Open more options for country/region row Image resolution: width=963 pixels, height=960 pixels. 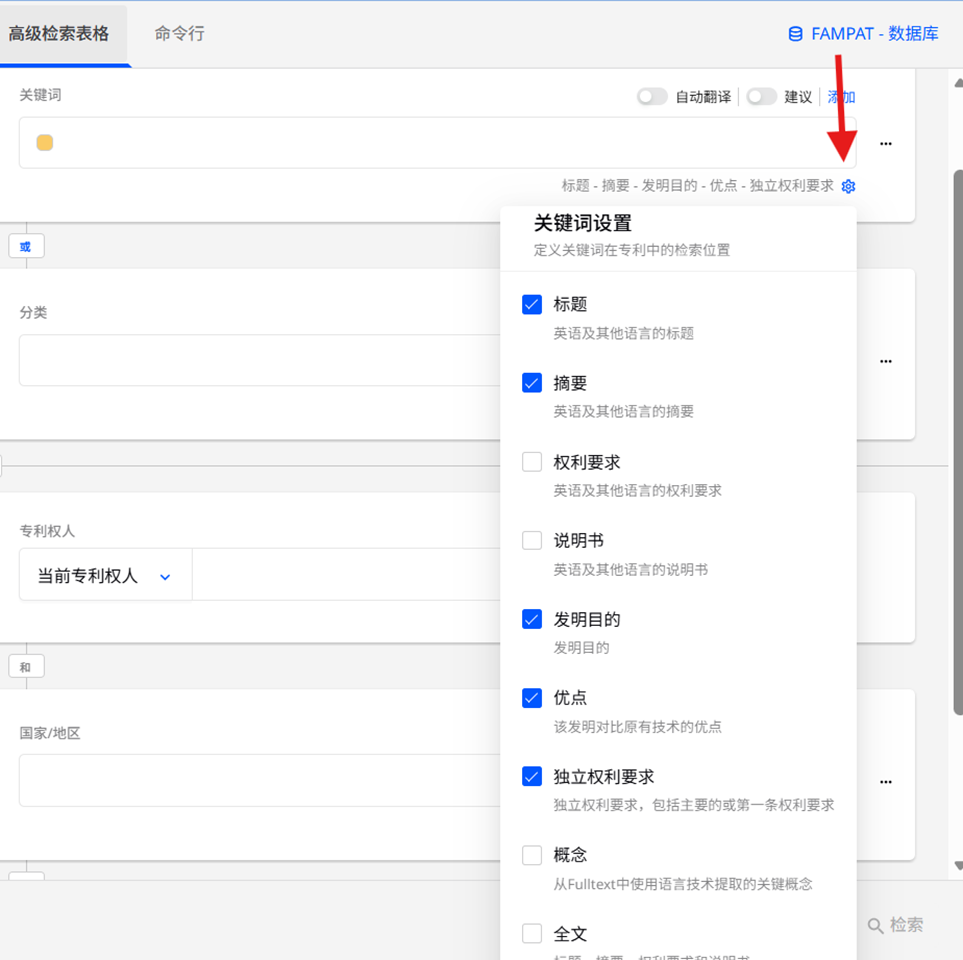point(886,782)
